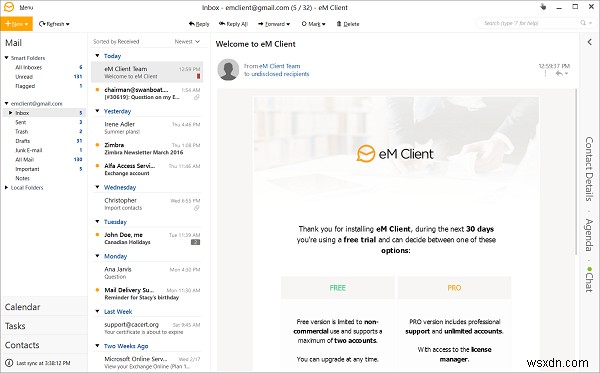600x373 pixels.
Task: Open the support@cacert.org certificate email
Action: click(147, 328)
